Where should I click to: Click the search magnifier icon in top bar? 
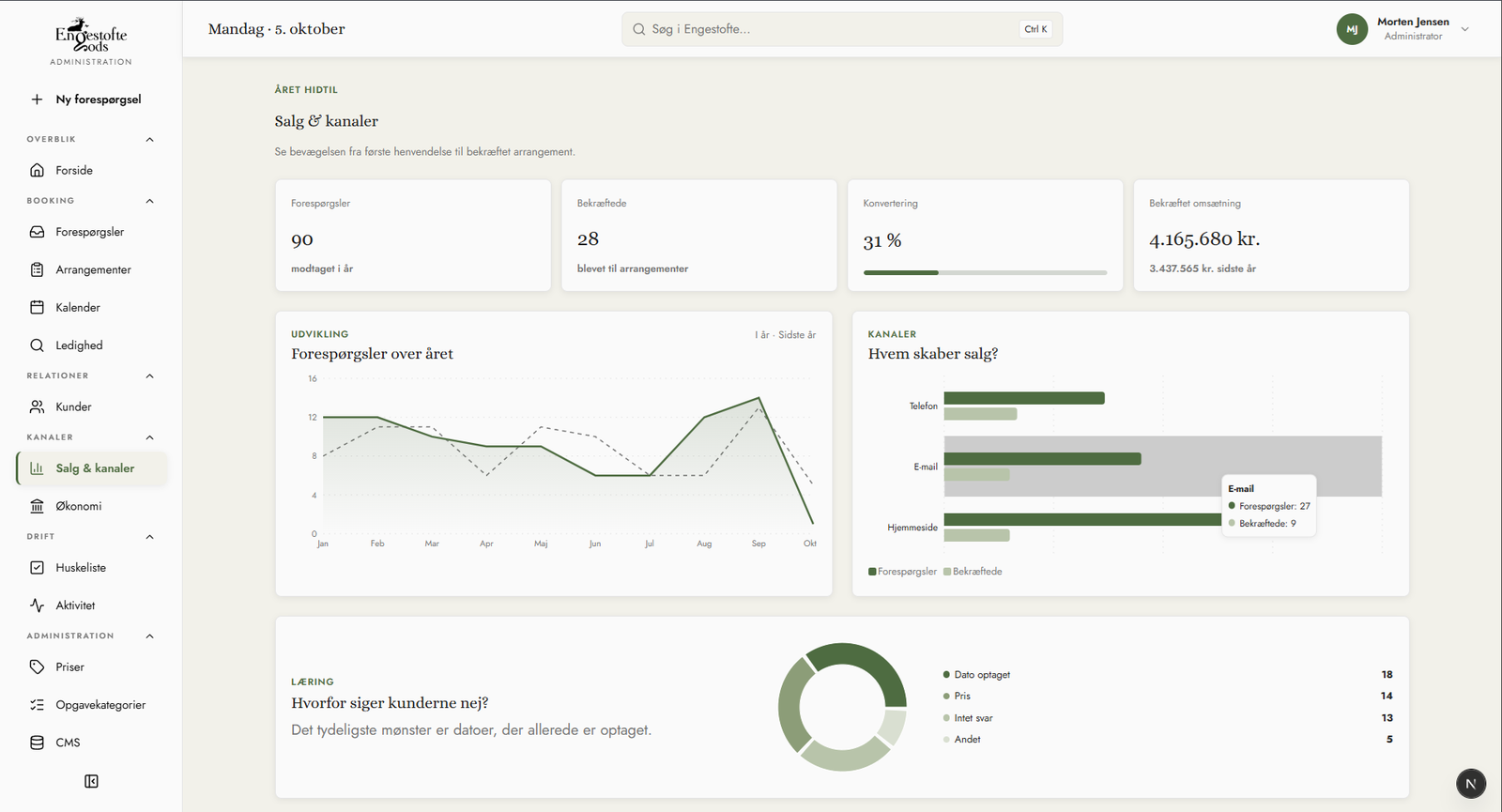(x=639, y=29)
